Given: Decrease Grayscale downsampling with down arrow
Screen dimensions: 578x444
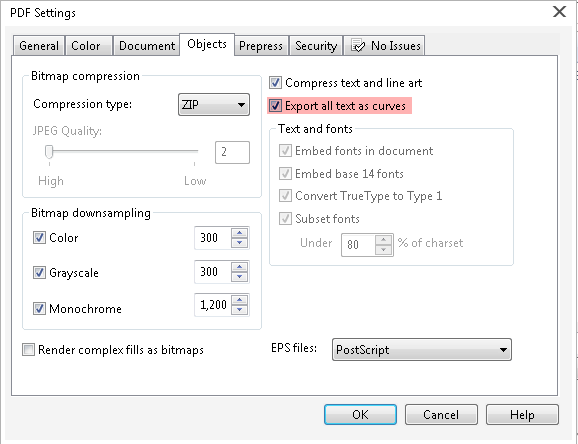Looking at the screenshot, I should (x=240, y=277).
